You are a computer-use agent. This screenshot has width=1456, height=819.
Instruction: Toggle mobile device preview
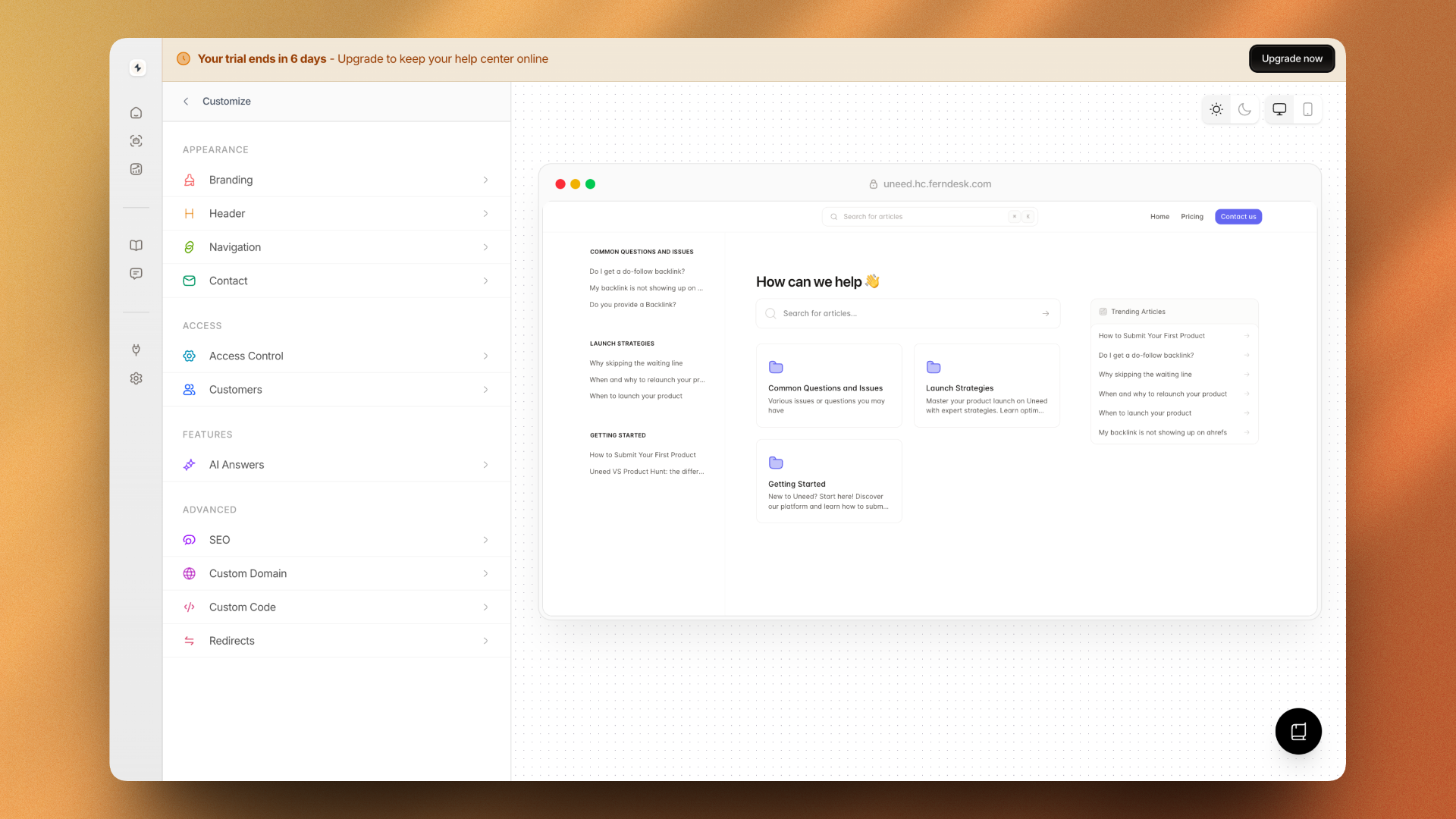coord(1307,109)
